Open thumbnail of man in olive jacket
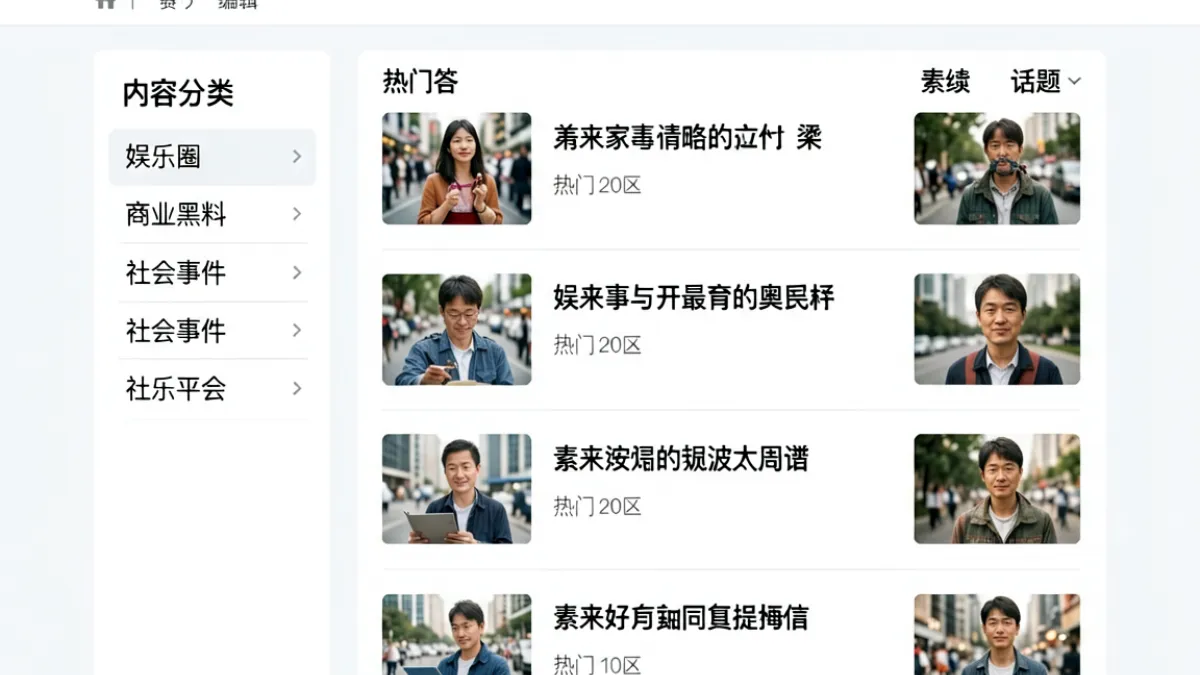This screenshot has width=1200, height=675. [997, 489]
